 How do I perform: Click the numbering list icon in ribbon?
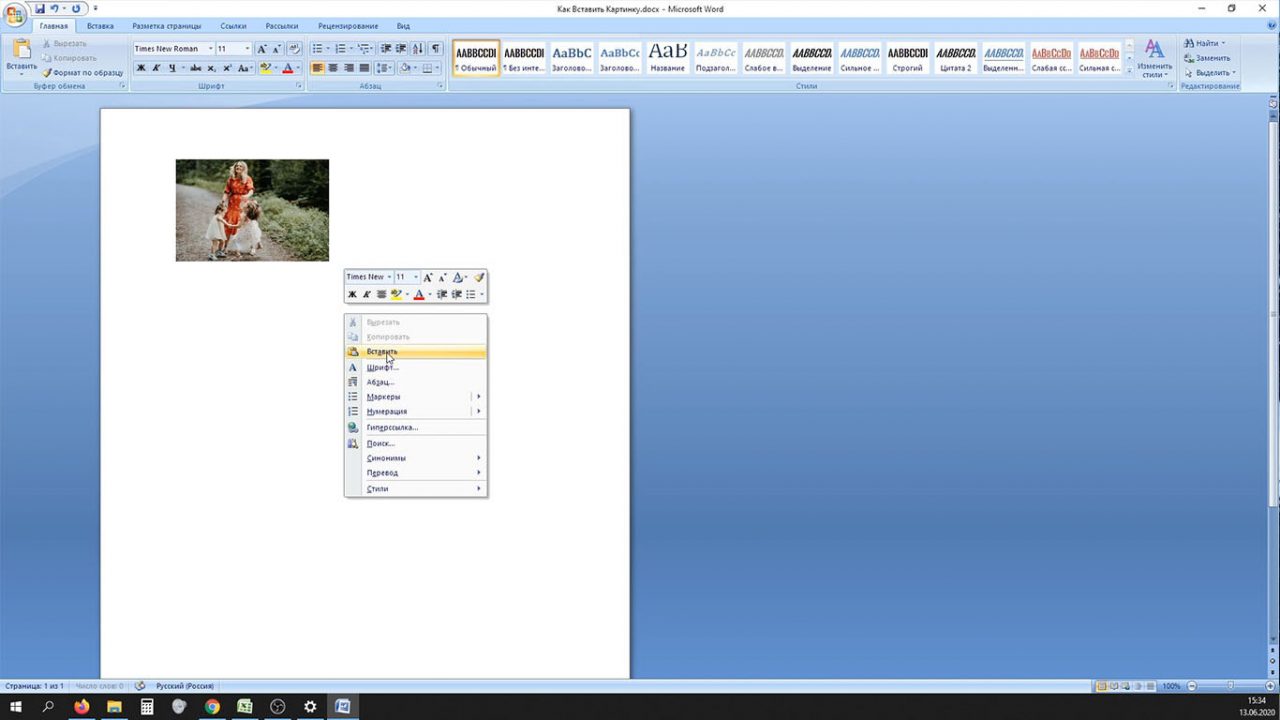click(343, 49)
